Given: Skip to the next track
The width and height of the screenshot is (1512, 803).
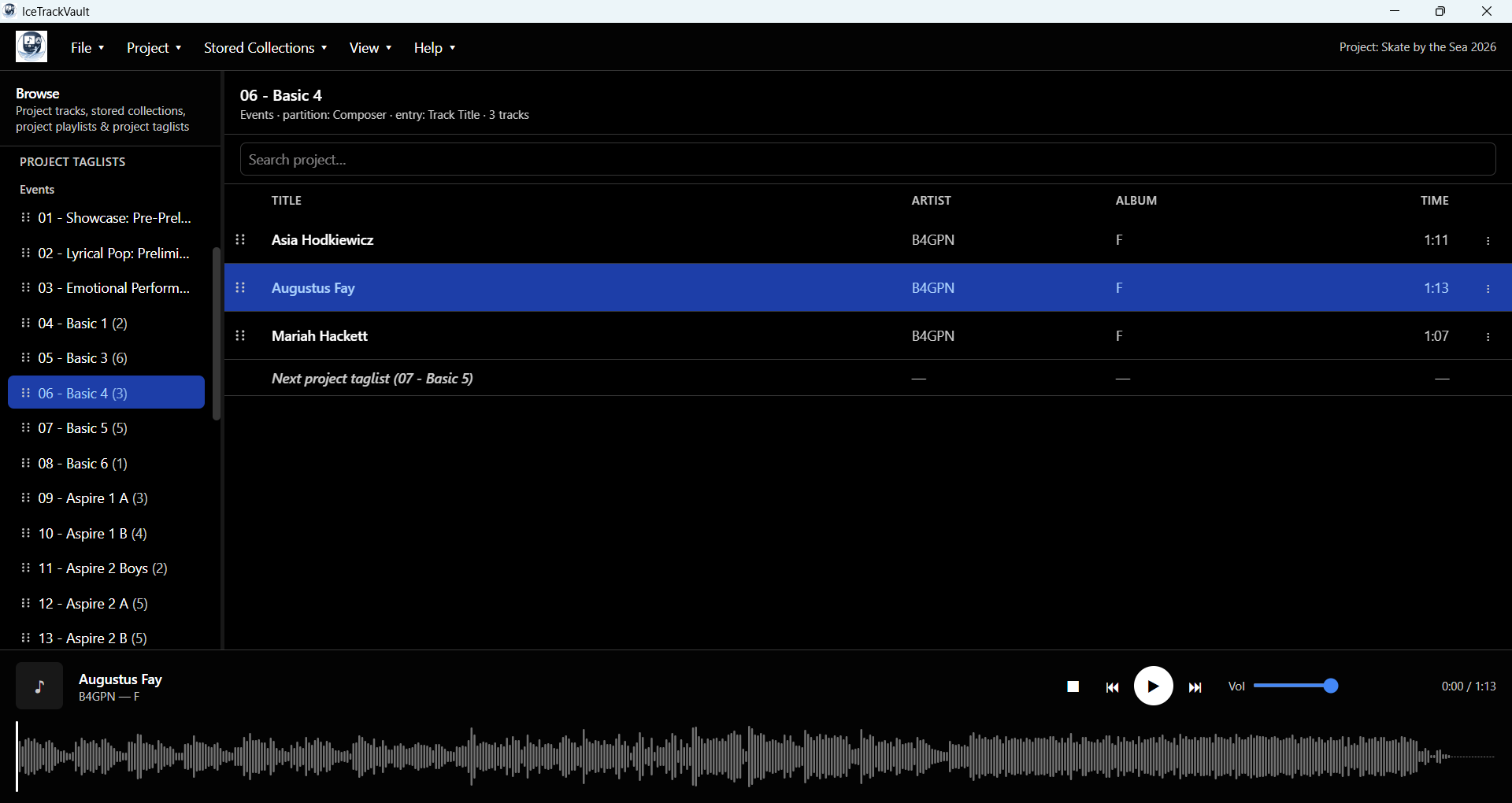Looking at the screenshot, I should (1195, 686).
